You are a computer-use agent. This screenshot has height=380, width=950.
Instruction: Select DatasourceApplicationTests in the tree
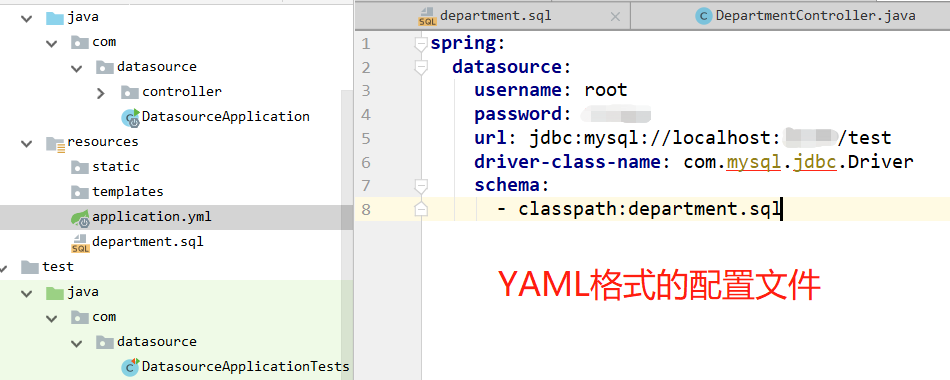click(245, 367)
